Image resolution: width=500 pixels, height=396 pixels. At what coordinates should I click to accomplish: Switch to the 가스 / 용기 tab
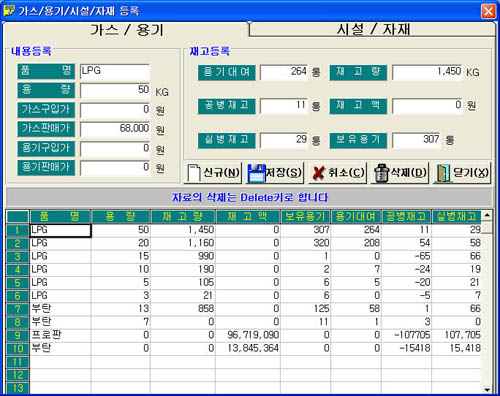(x=127, y=30)
